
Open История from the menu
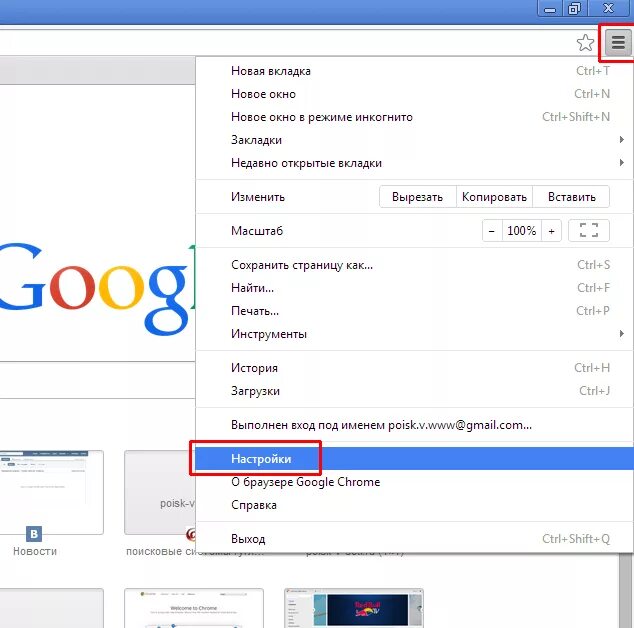pos(414,368)
